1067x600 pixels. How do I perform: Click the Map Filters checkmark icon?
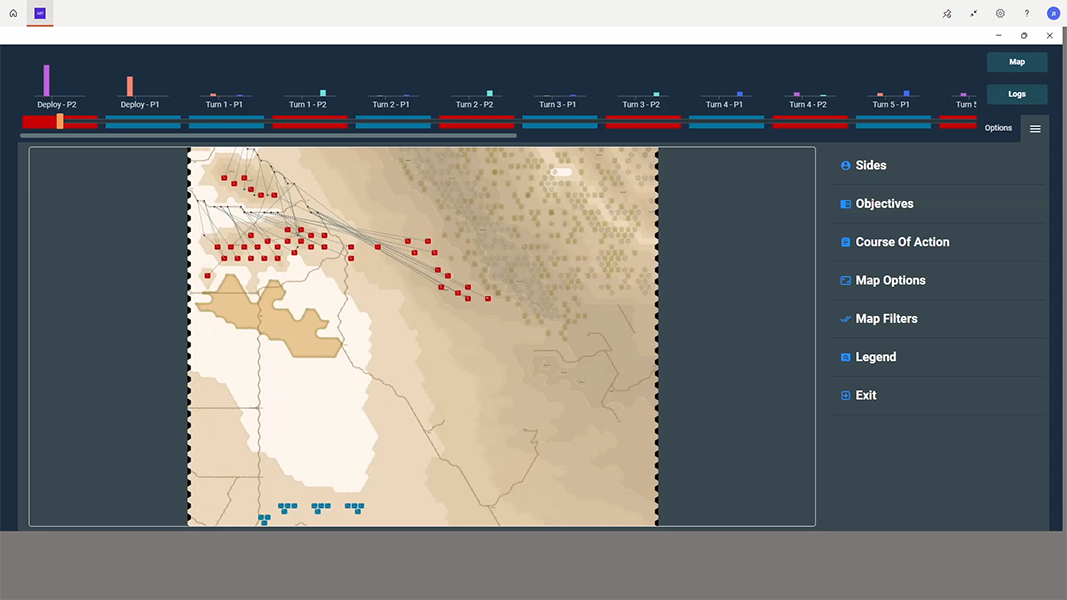[845, 319]
